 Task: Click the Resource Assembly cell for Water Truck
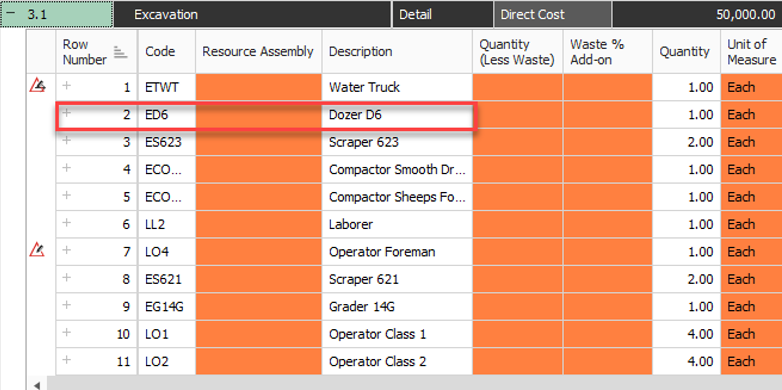click(x=258, y=87)
